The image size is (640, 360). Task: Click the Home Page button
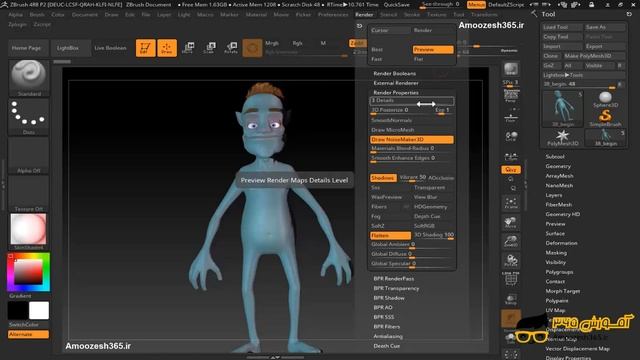point(27,48)
